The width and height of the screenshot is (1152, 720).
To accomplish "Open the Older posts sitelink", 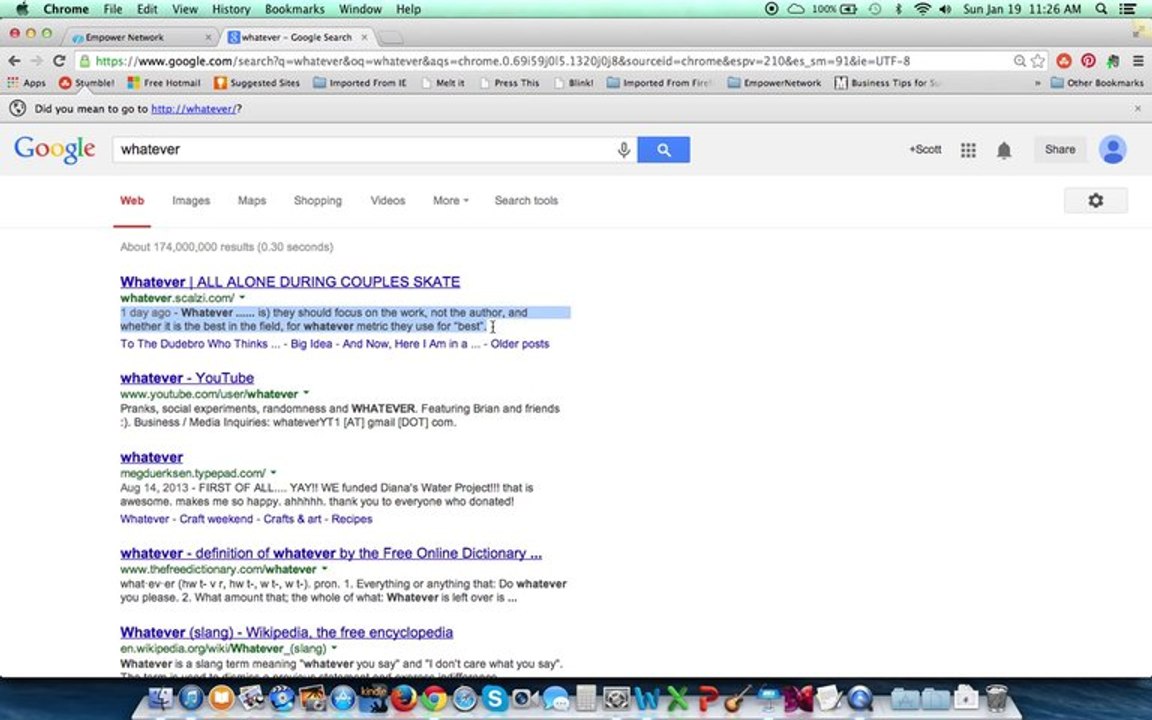I will point(520,344).
